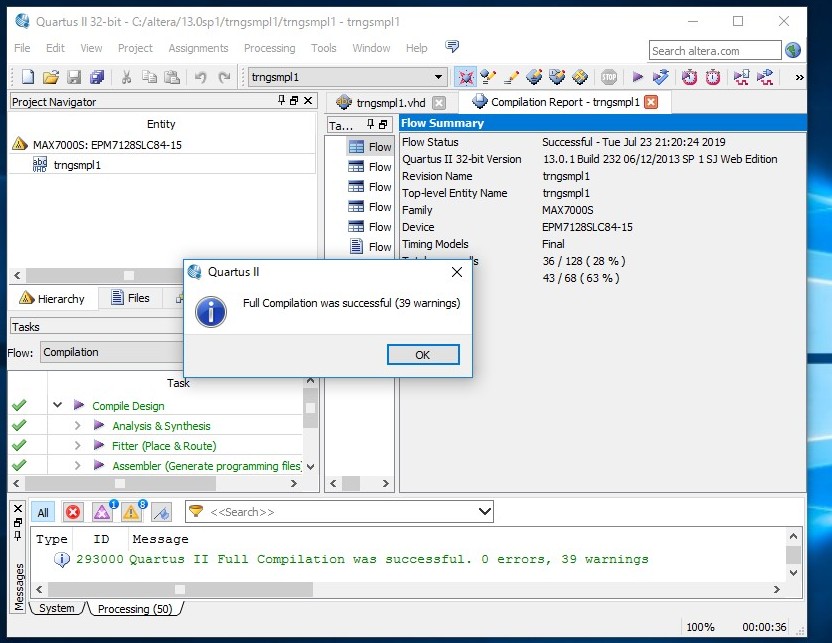Save the file with the floppy disk icon
Image resolution: width=832 pixels, height=643 pixels.
(x=74, y=77)
